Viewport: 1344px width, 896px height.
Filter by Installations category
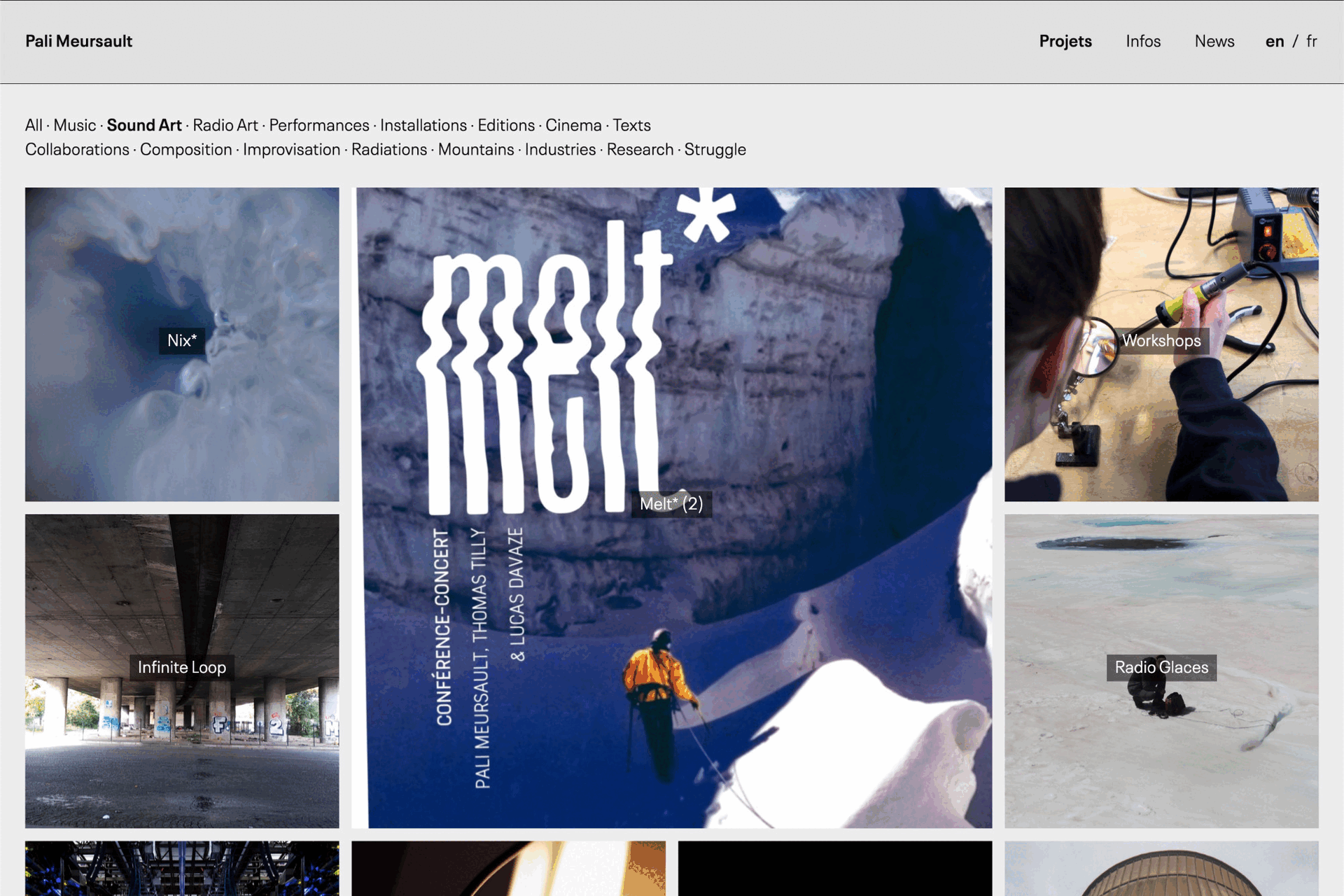point(423,125)
